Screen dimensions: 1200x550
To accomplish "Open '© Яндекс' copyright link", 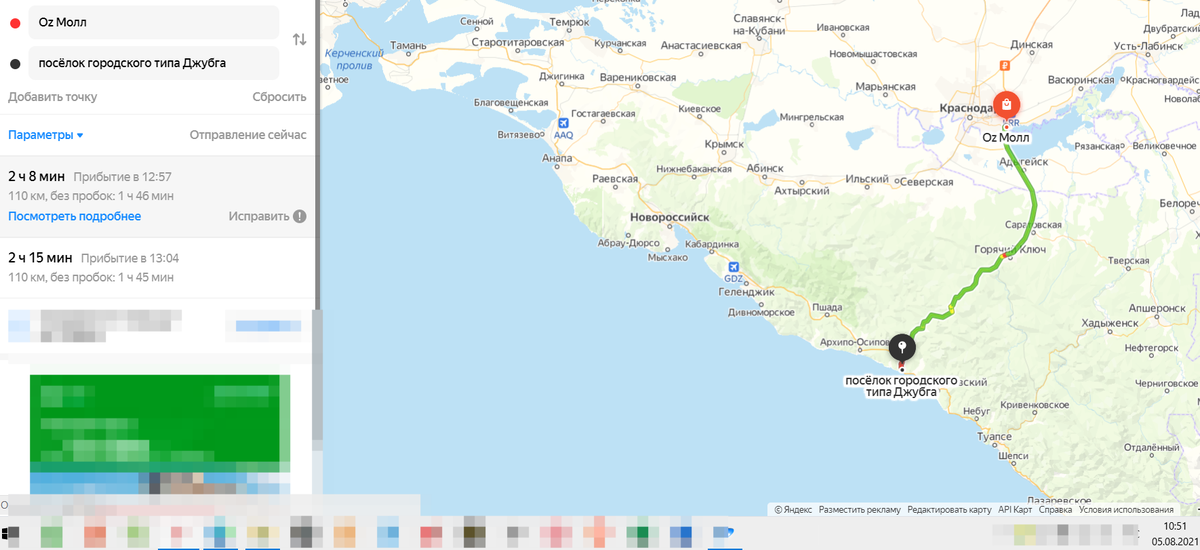I will (793, 510).
